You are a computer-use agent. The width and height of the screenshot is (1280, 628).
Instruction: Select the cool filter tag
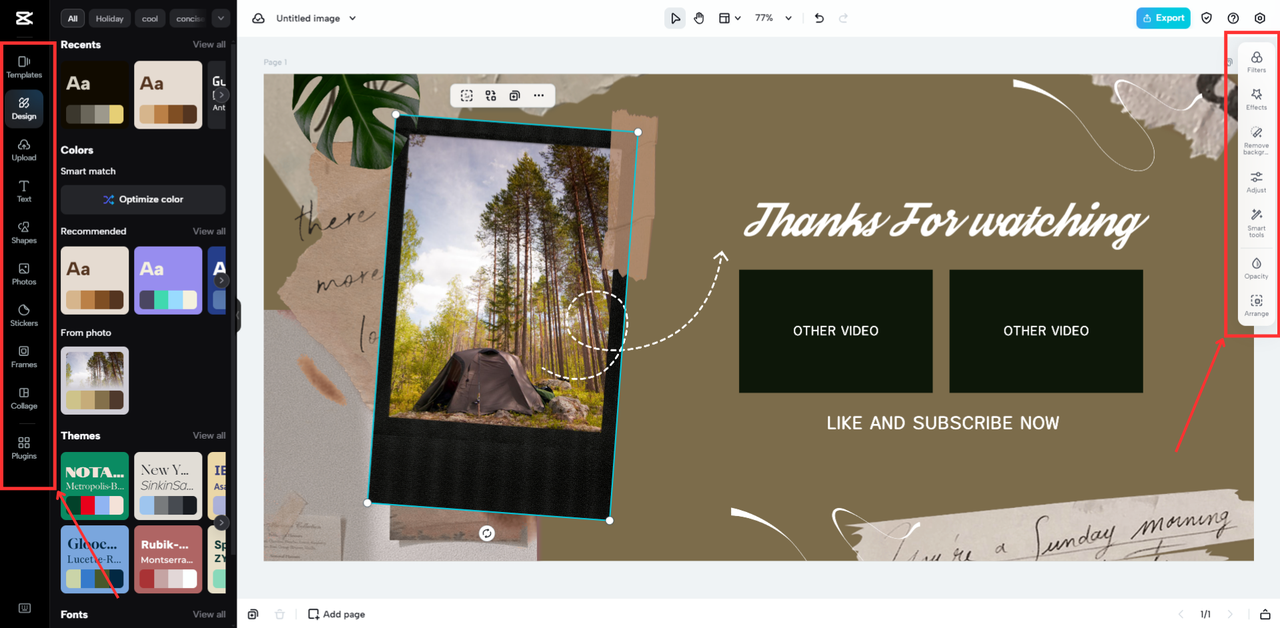149,18
